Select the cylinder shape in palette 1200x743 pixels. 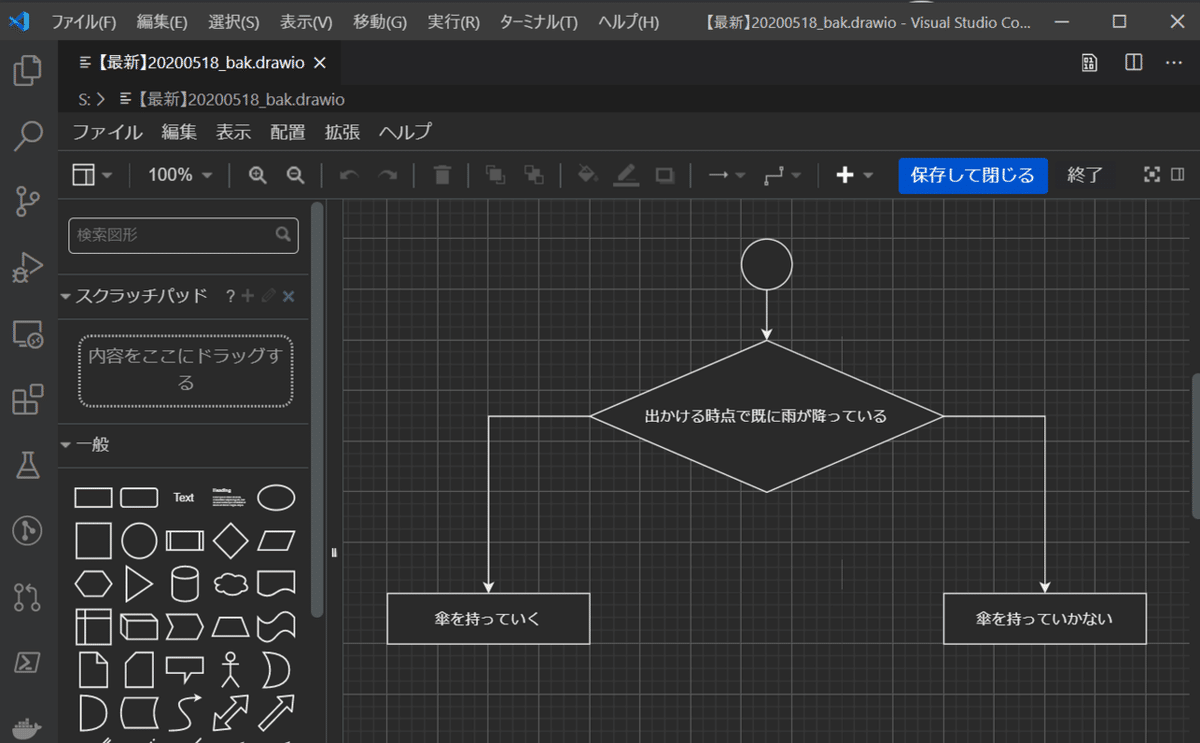[x=184, y=584]
